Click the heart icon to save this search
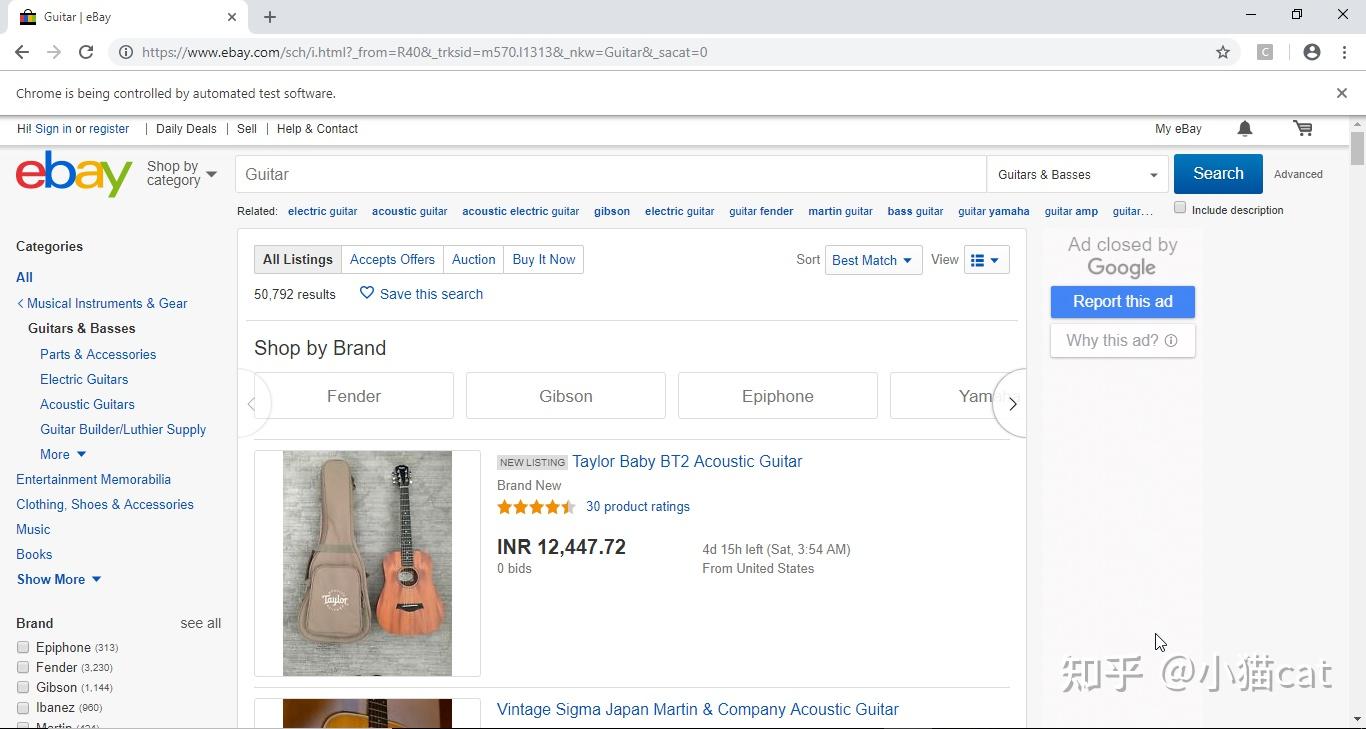1366x729 pixels. (367, 293)
